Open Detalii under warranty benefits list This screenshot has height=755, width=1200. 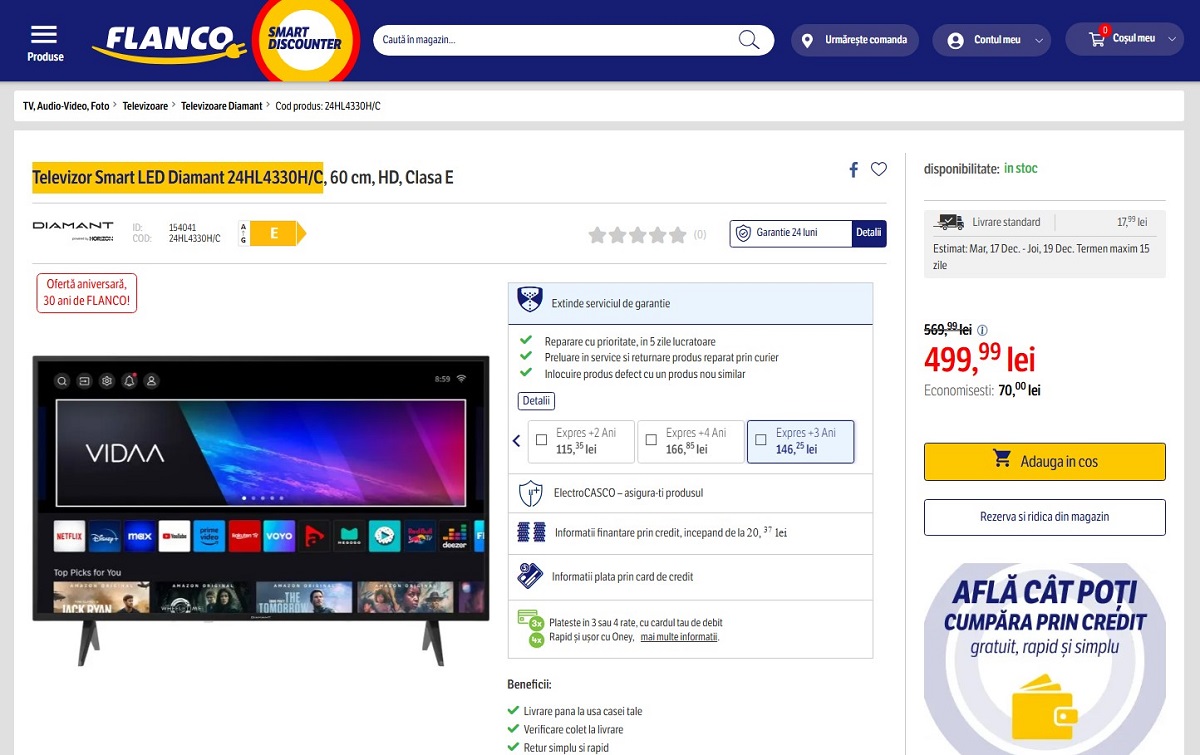pos(536,401)
